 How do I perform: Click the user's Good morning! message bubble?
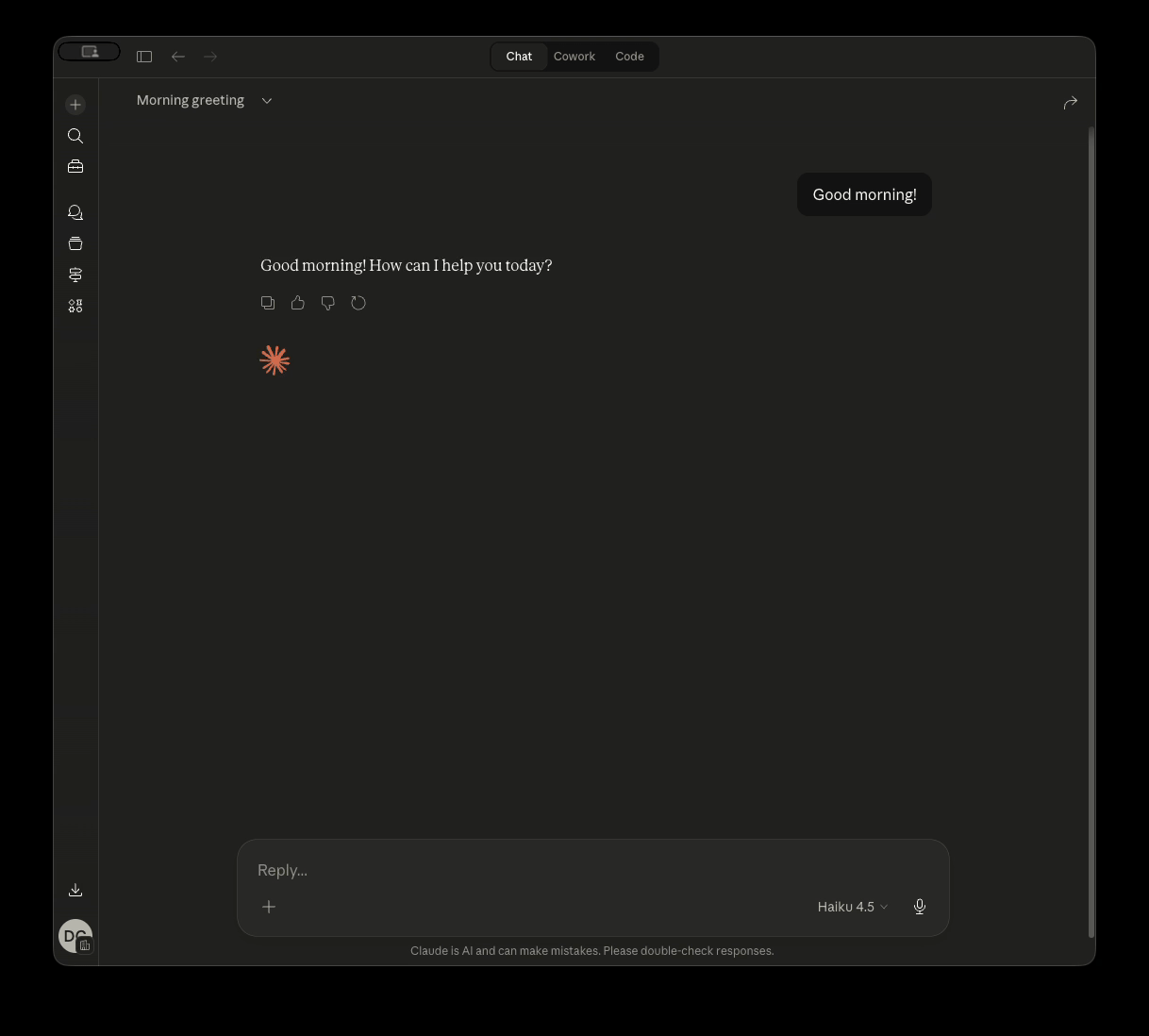click(864, 194)
